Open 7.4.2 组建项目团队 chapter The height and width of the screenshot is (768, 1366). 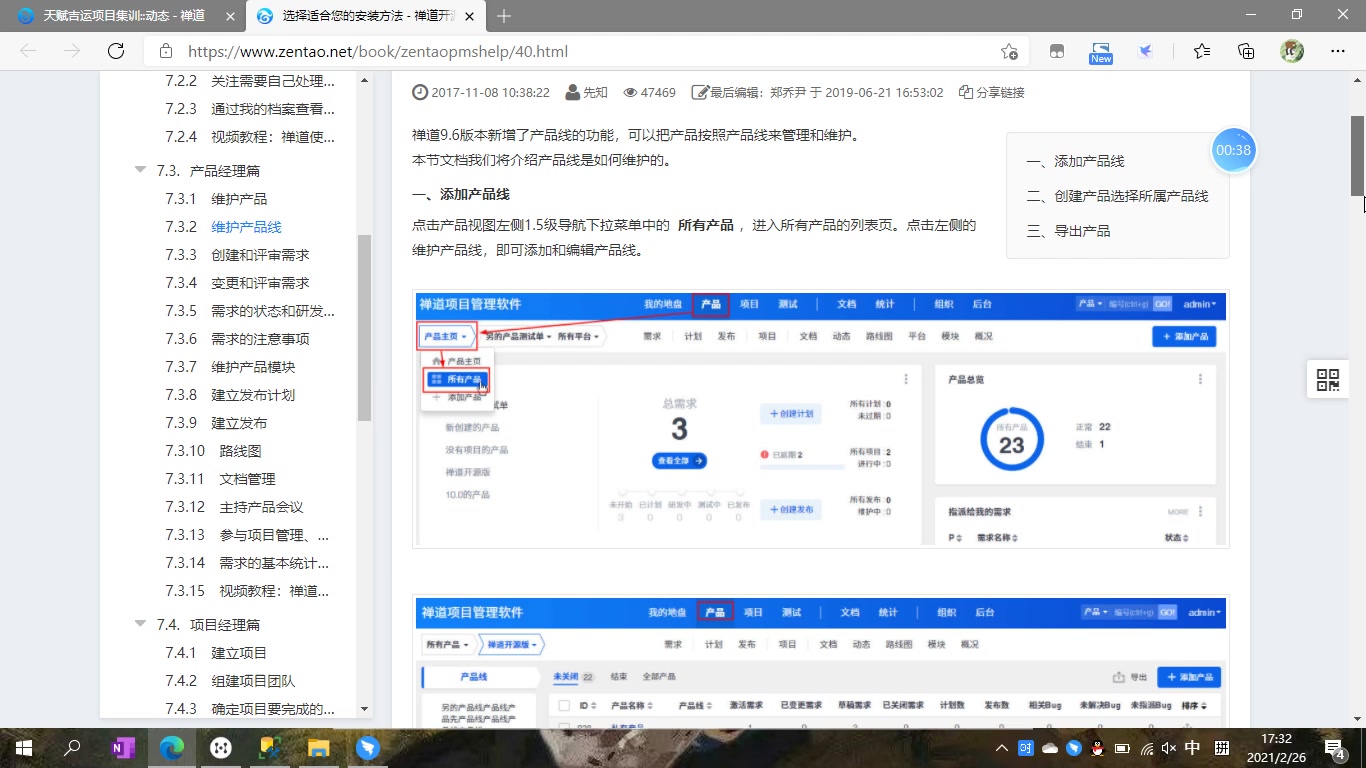[230, 681]
